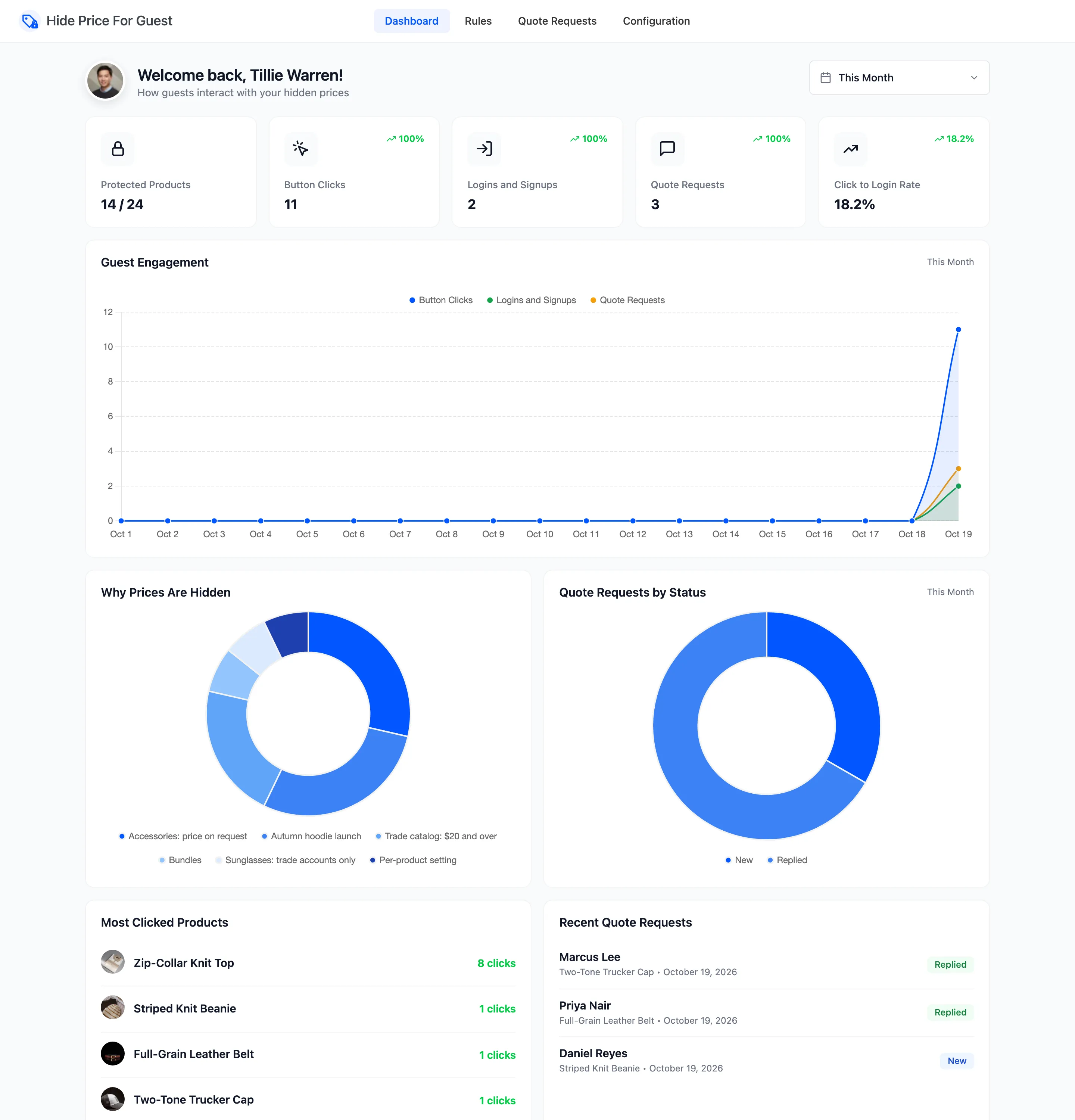Toggle Trade catalog: $20 and over legend
This screenshot has width=1075, height=1120.
[x=436, y=836]
